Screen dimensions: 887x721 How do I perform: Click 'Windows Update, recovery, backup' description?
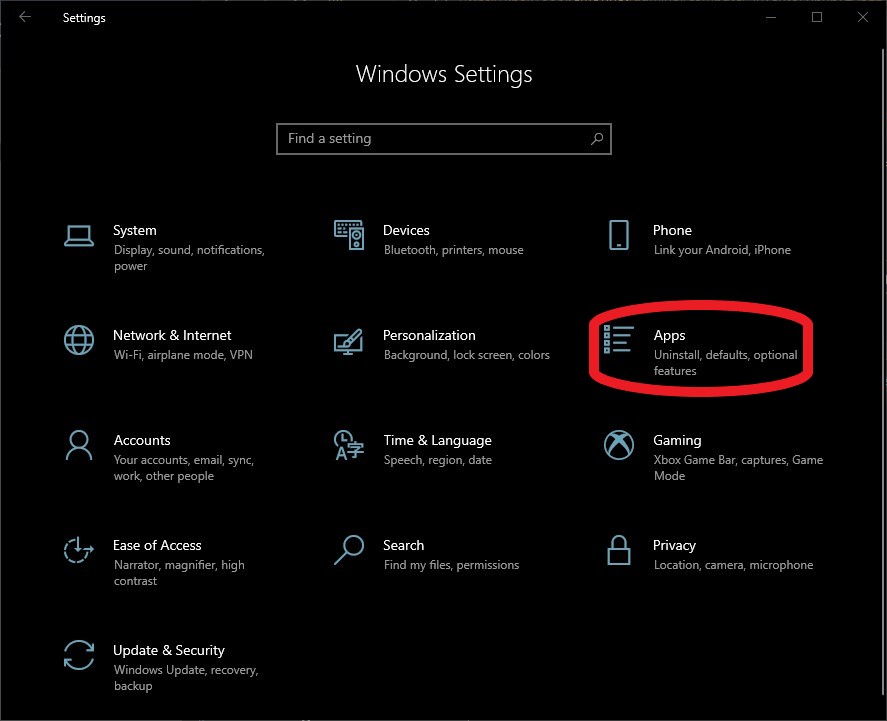(x=186, y=677)
